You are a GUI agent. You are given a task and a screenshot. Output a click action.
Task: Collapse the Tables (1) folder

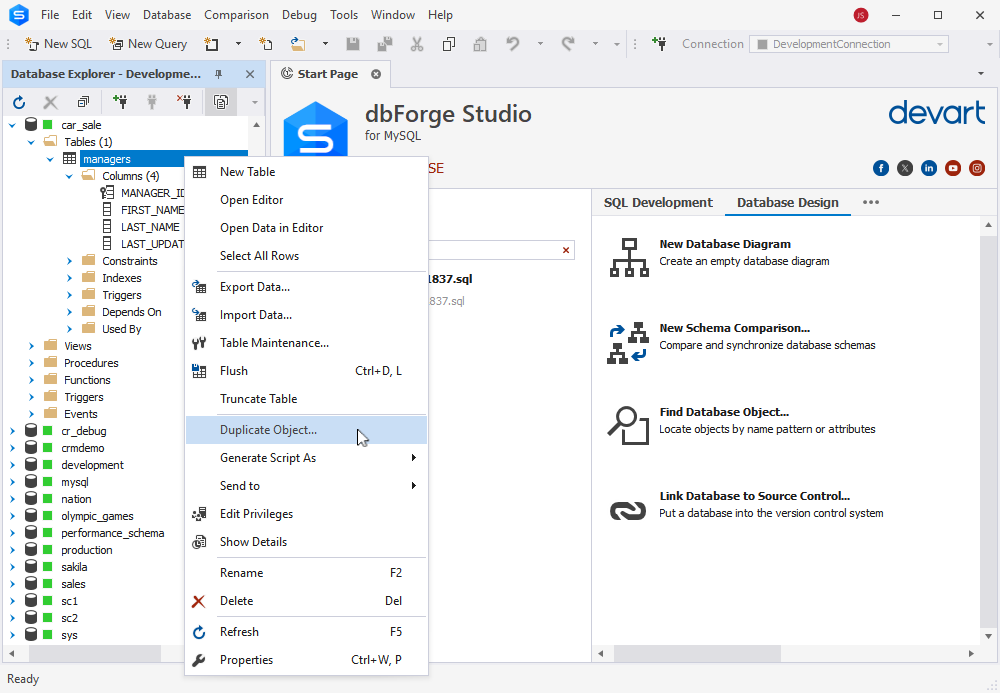pyautogui.click(x=31, y=142)
